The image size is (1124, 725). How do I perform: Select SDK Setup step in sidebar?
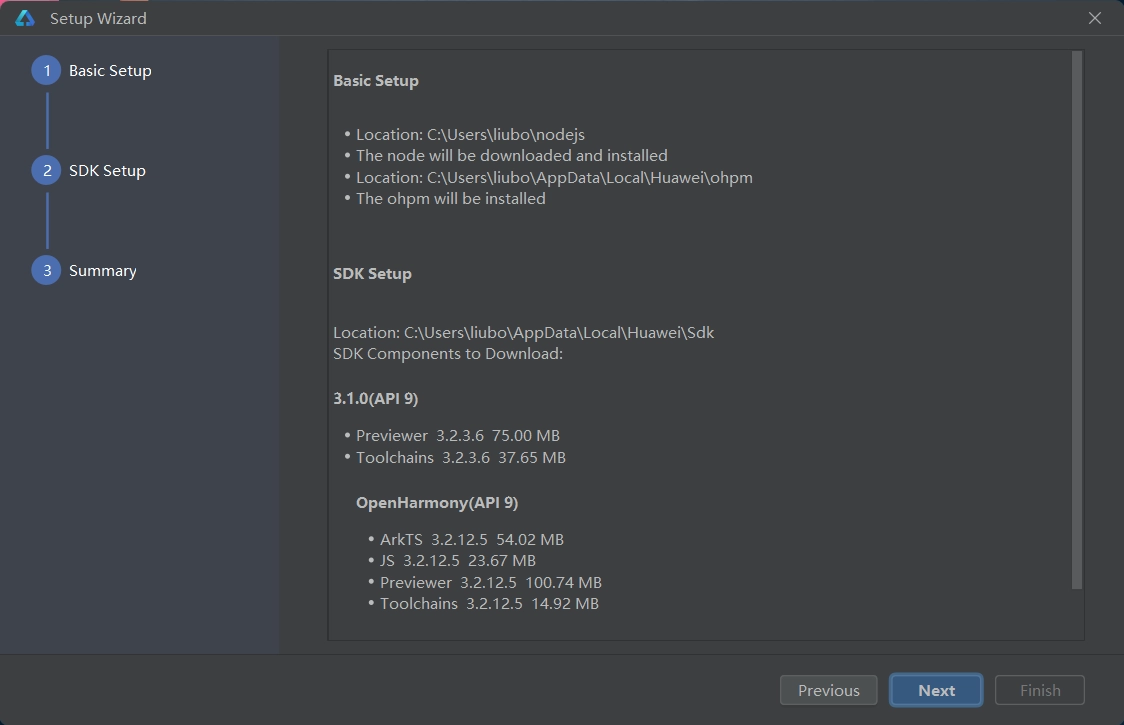tap(107, 171)
